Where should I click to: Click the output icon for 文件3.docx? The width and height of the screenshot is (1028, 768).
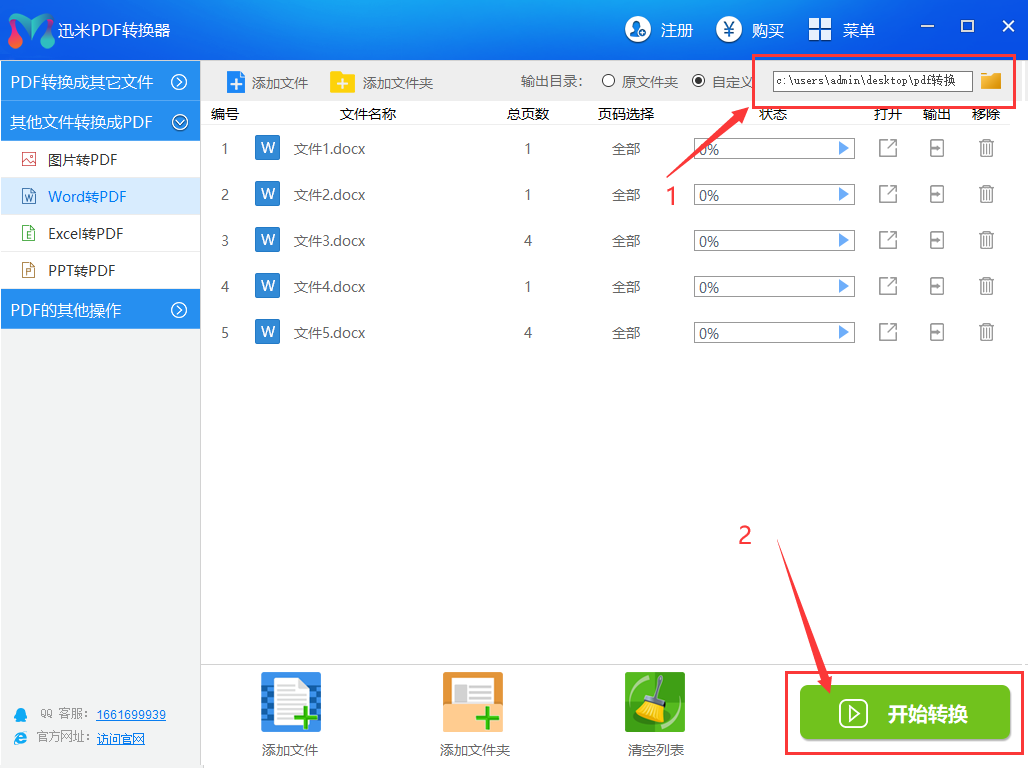(x=936, y=241)
